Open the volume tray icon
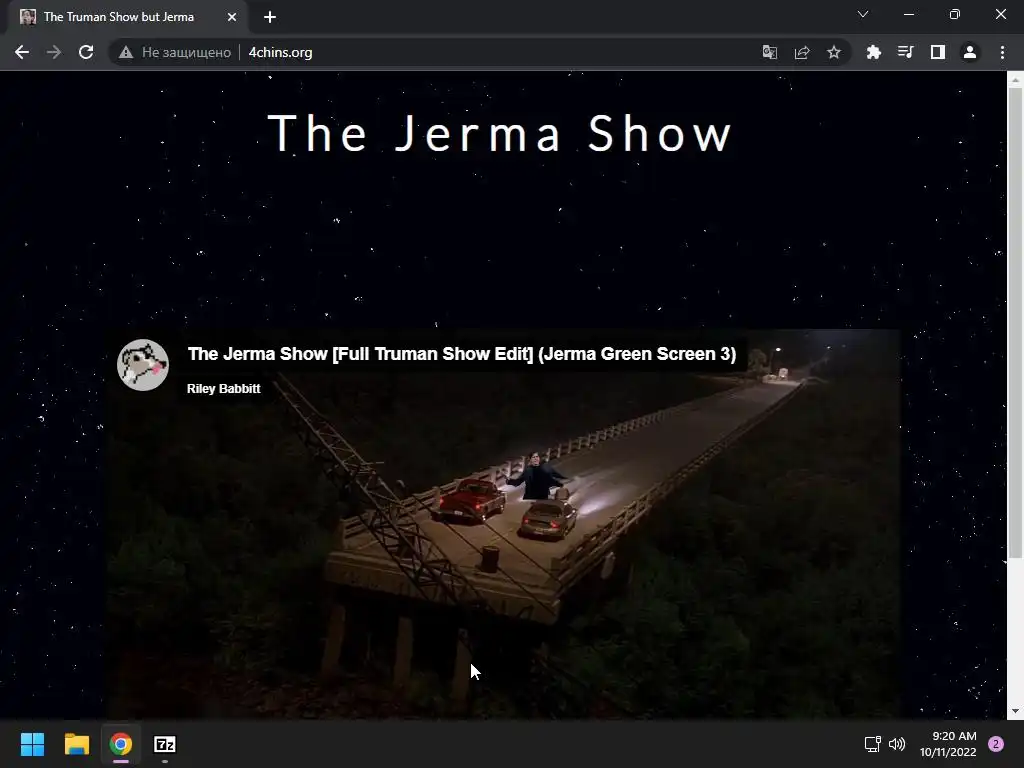The image size is (1024, 768). pyautogui.click(x=897, y=744)
